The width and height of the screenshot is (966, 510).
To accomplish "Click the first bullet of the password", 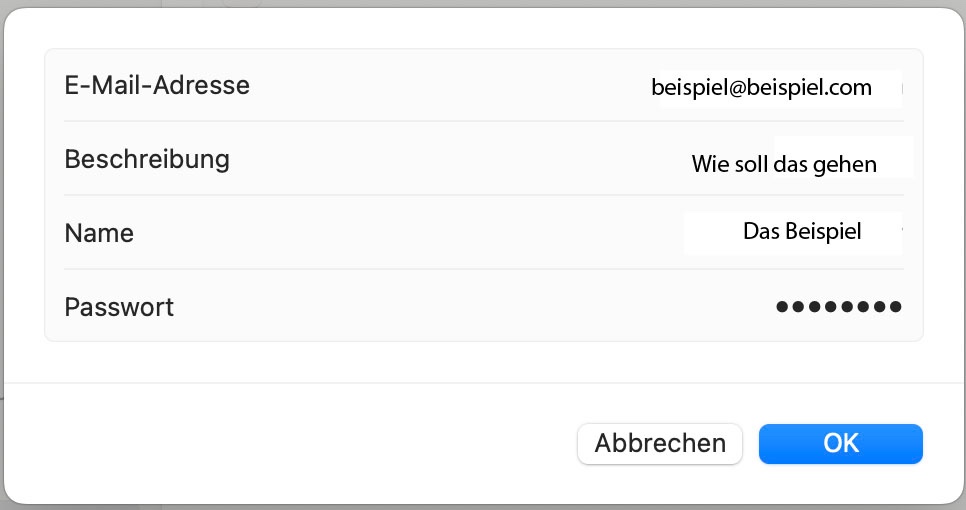I will click(x=783, y=307).
